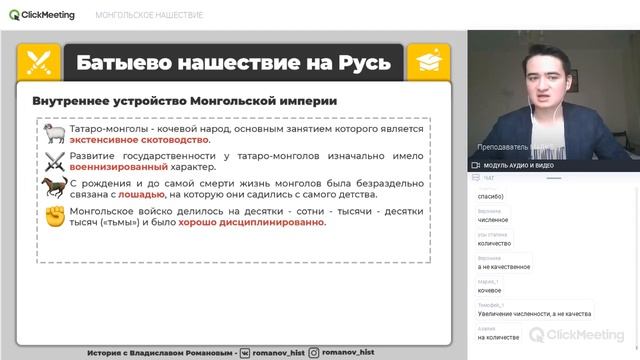
Task: Click the presenter video feed
Action: 553,96
